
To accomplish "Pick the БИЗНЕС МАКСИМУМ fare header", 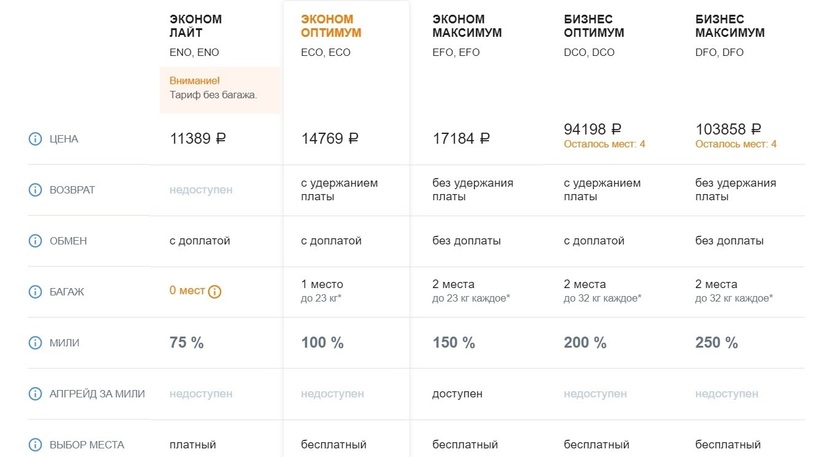I will tap(730, 26).
